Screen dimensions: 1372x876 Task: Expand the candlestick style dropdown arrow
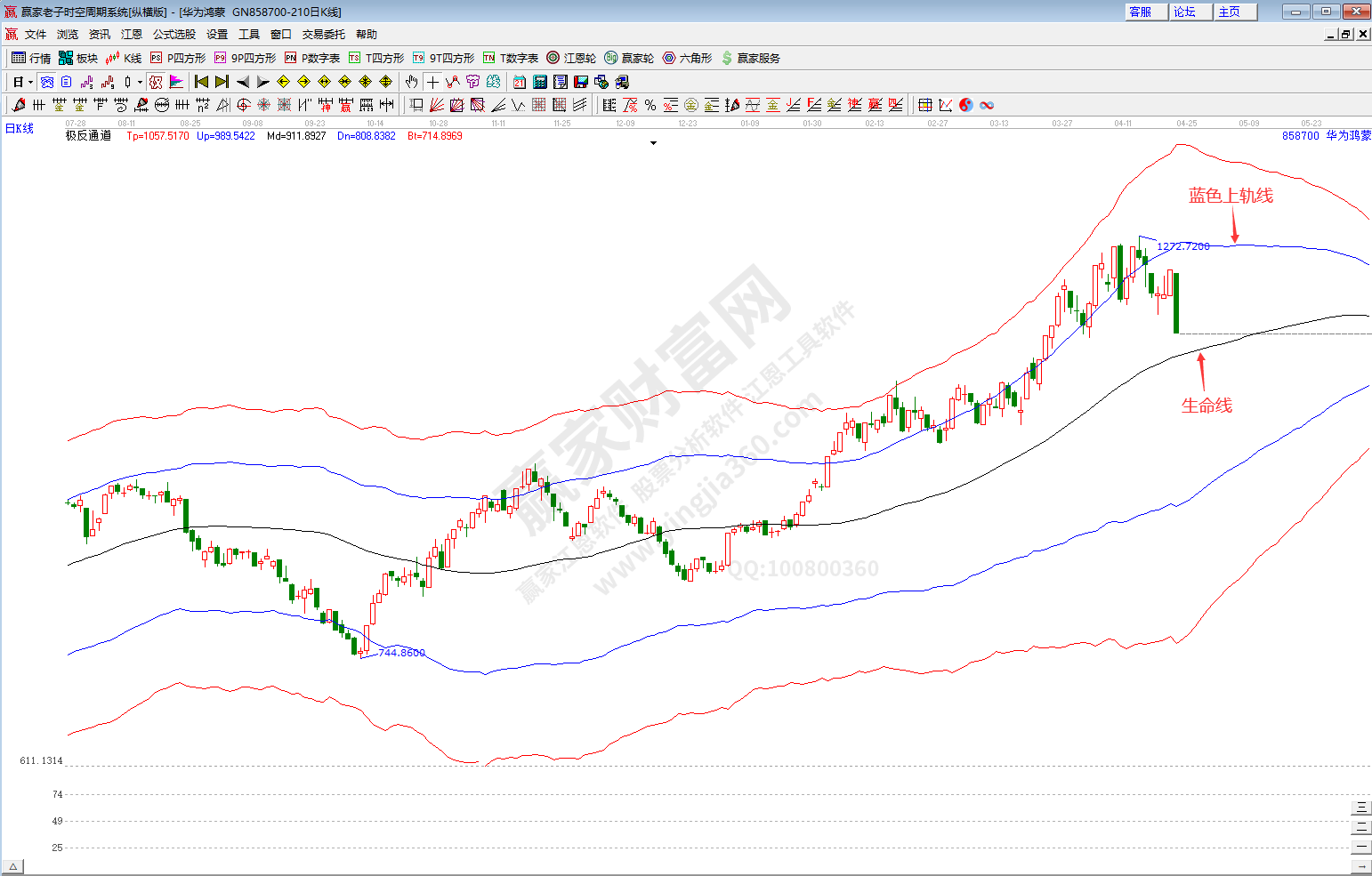(140, 83)
